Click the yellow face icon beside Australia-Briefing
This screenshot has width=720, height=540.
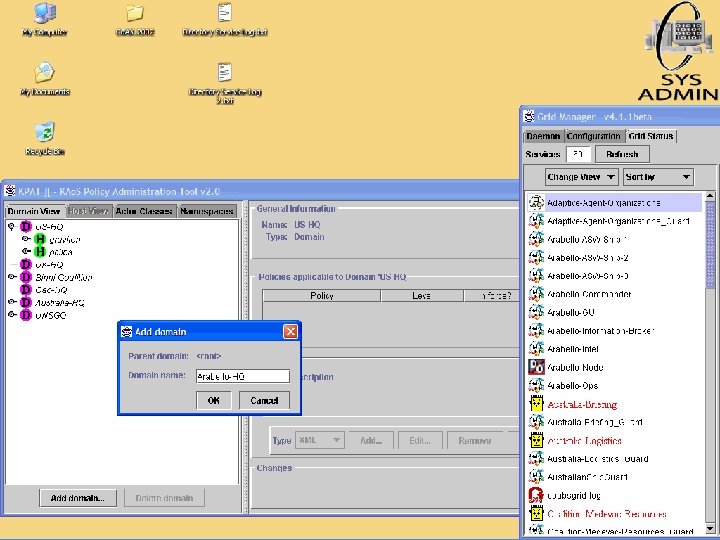[x=536, y=404]
